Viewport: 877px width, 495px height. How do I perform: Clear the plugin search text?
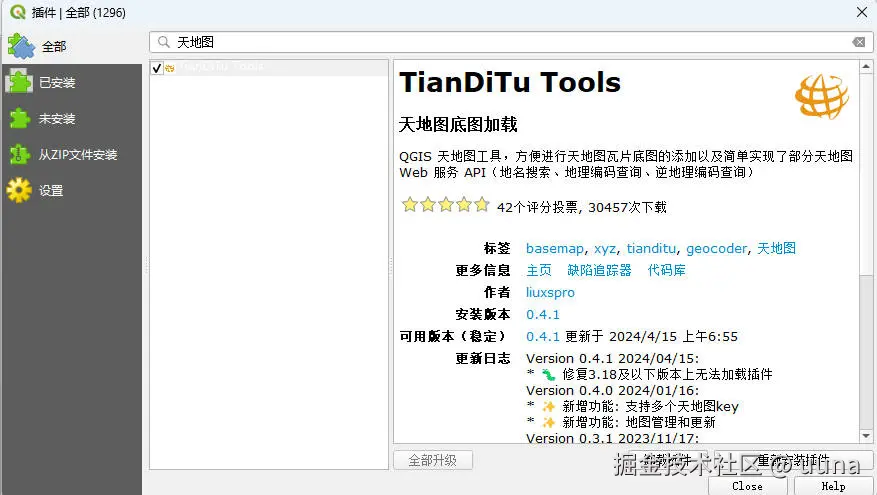[859, 42]
